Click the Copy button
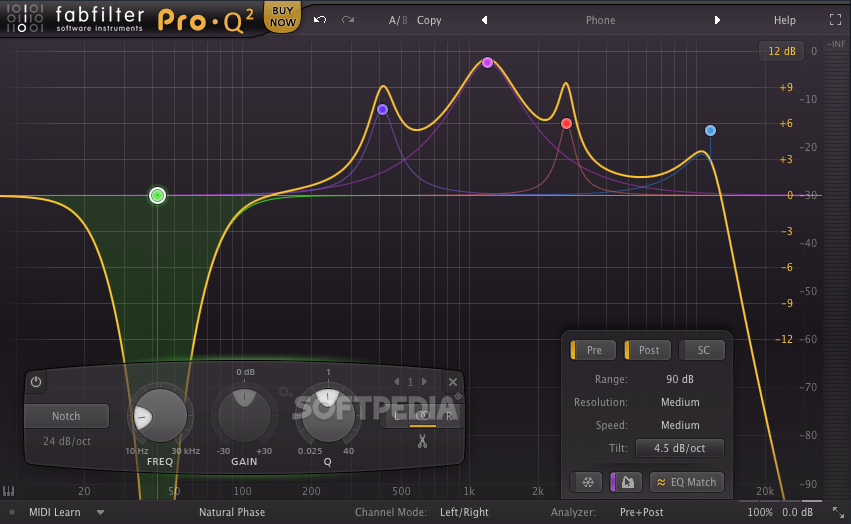This screenshot has height=524, width=851. 429,20
